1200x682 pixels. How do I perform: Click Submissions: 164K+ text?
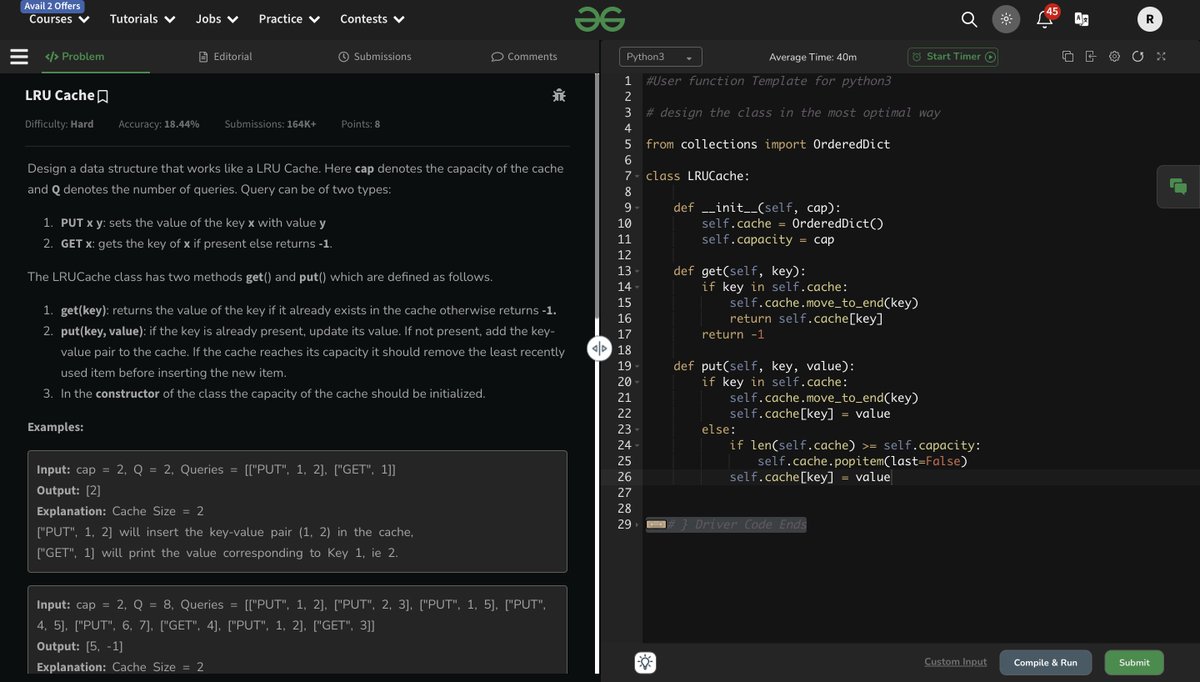[270, 124]
